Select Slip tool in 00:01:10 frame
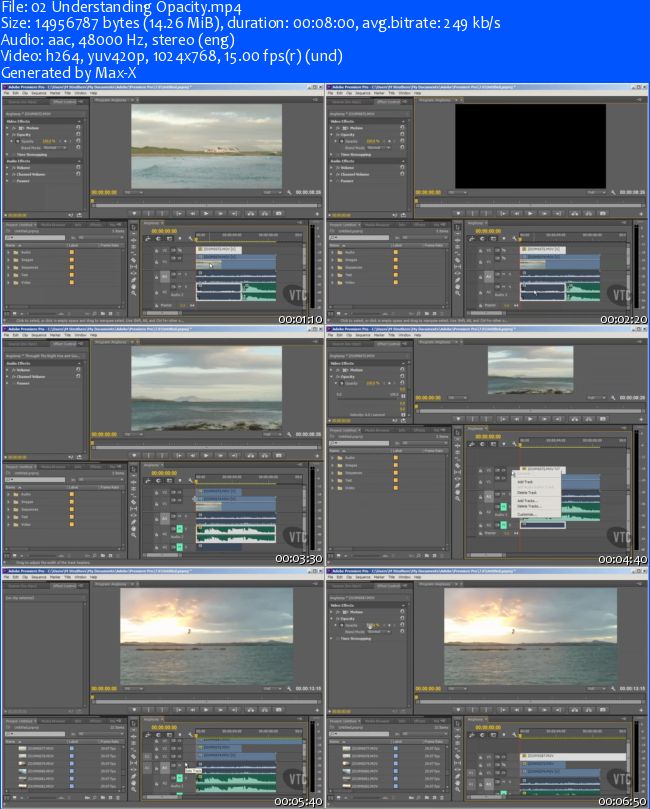650x809 pixels. pyautogui.click(x=133, y=267)
